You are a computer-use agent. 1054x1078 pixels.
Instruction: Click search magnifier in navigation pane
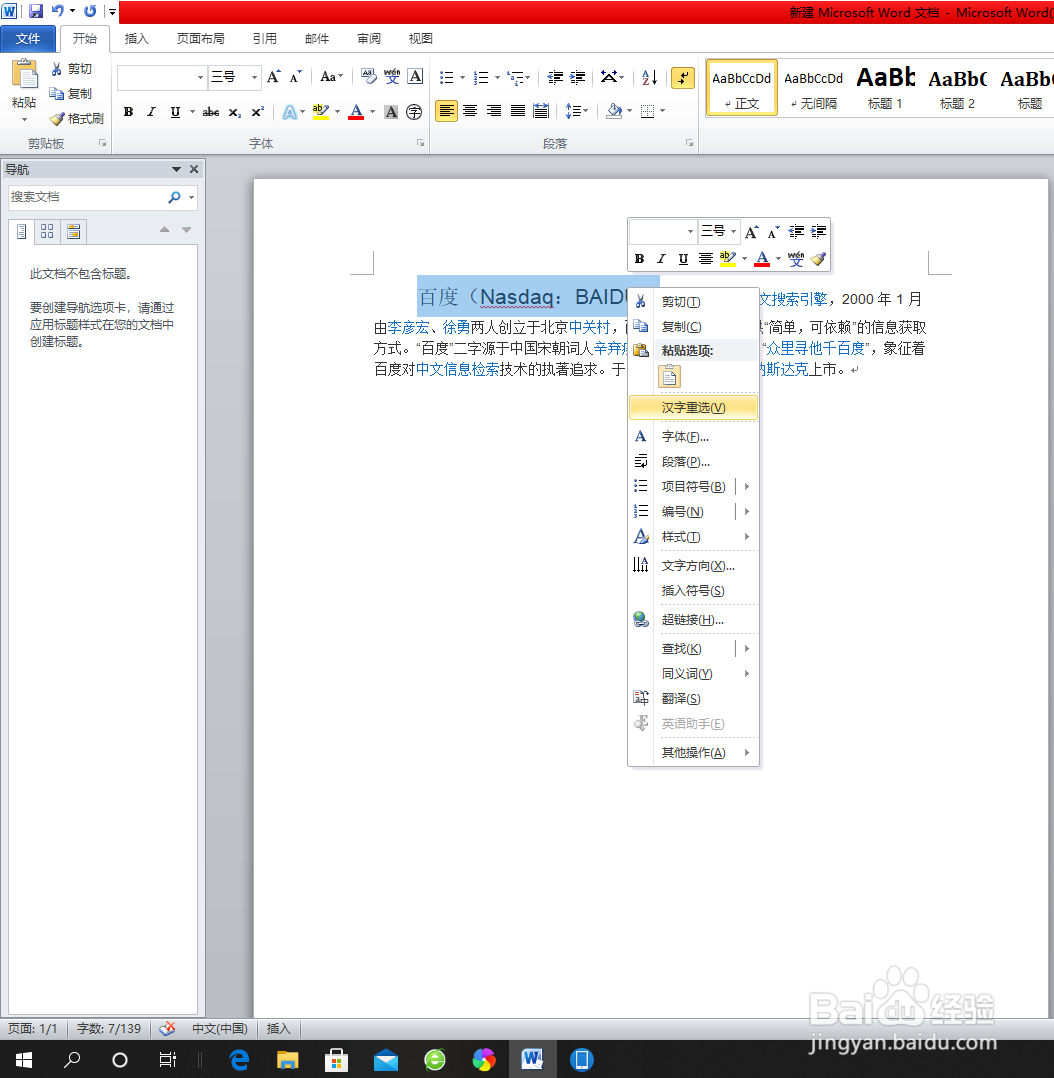175,197
